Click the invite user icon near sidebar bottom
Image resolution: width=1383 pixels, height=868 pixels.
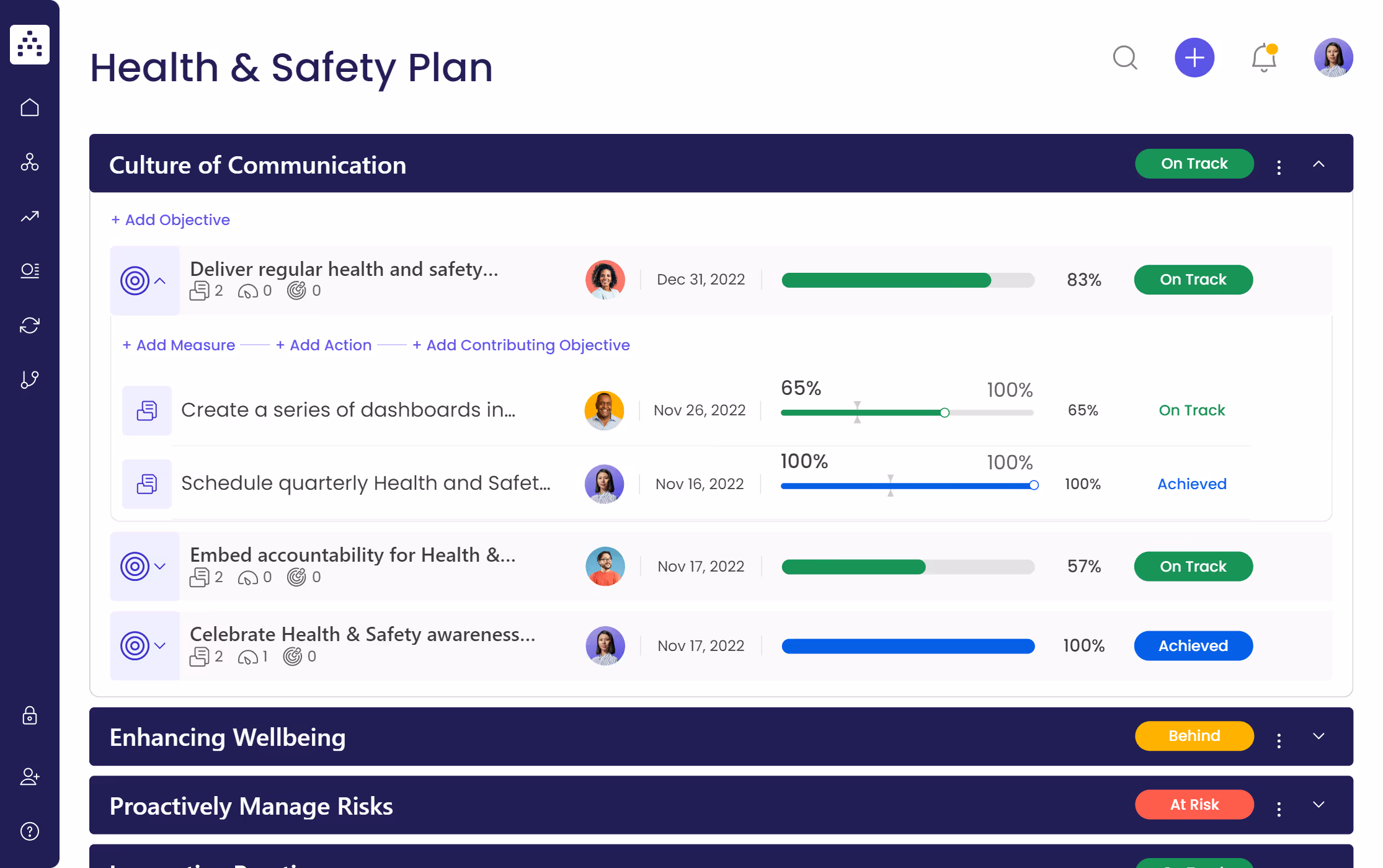pyautogui.click(x=29, y=777)
